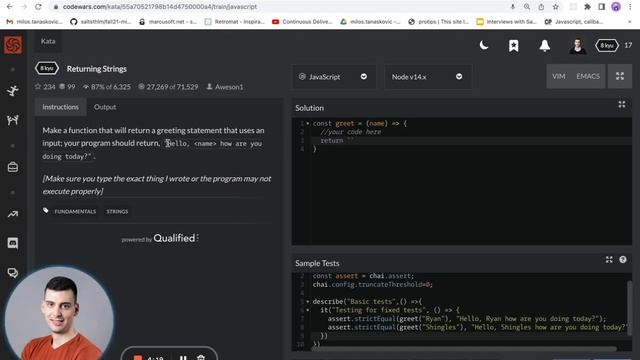This screenshot has width=640, height=360.
Task: Expand the JavaScript language dropdown
Action: (x=334, y=77)
